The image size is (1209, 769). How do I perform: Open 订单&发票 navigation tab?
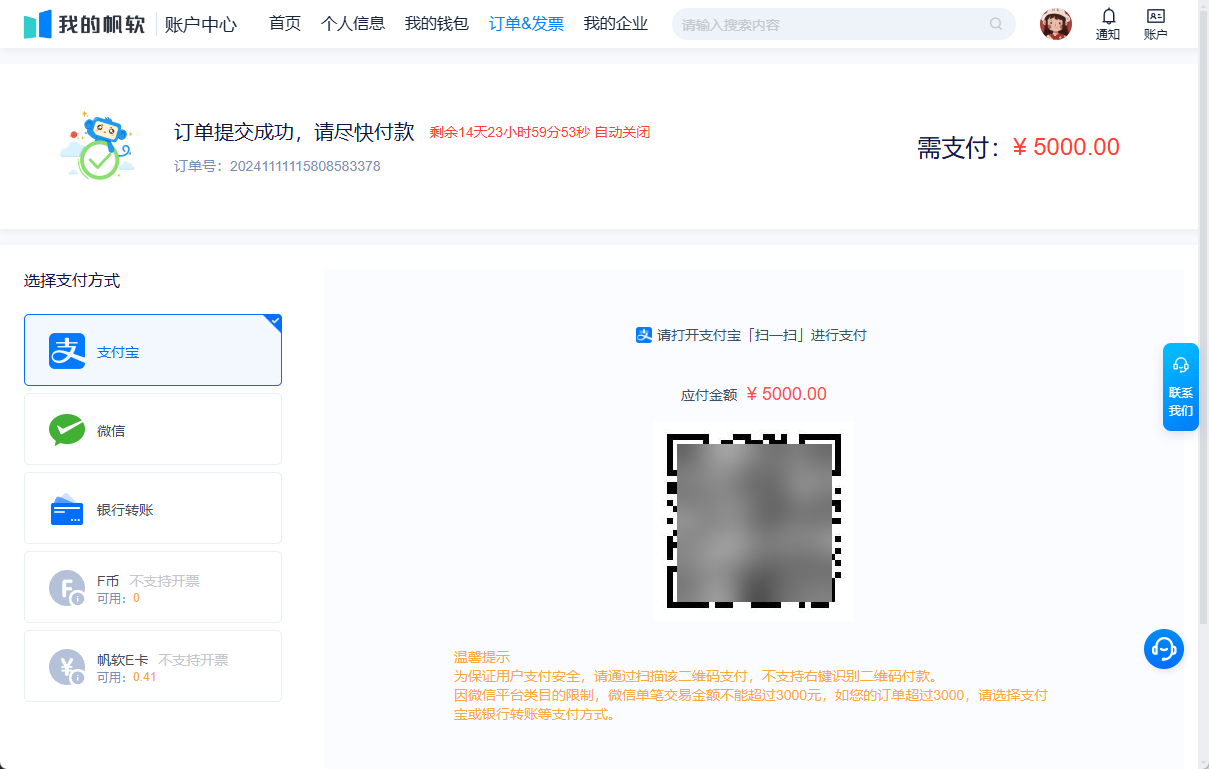[526, 24]
